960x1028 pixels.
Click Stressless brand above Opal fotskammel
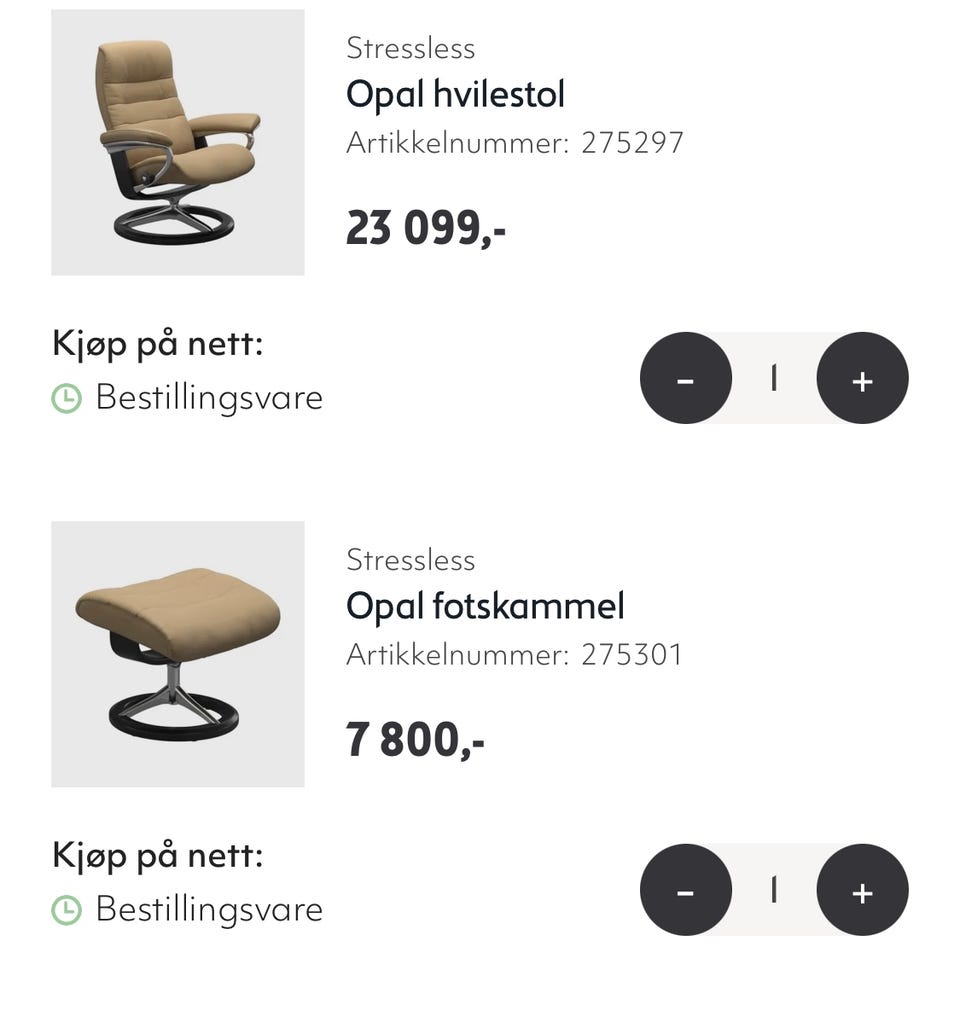pyautogui.click(x=410, y=560)
